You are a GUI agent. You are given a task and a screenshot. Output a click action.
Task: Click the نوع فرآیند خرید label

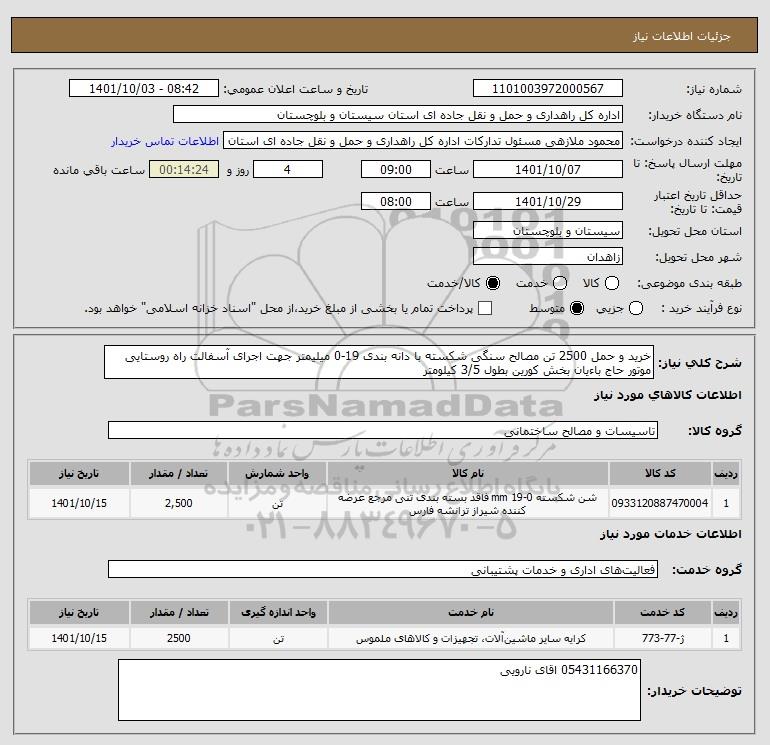[x=701, y=308]
